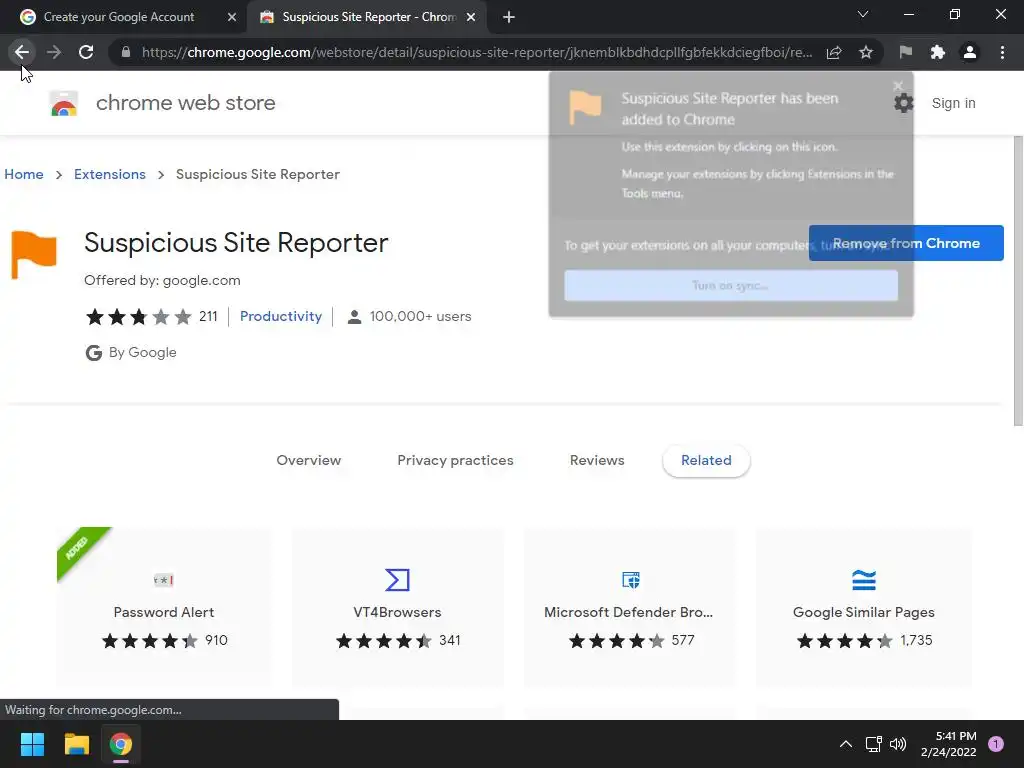Close the Suspicious Site Reporter tab
The width and height of the screenshot is (1024, 768).
pyautogui.click(x=471, y=17)
